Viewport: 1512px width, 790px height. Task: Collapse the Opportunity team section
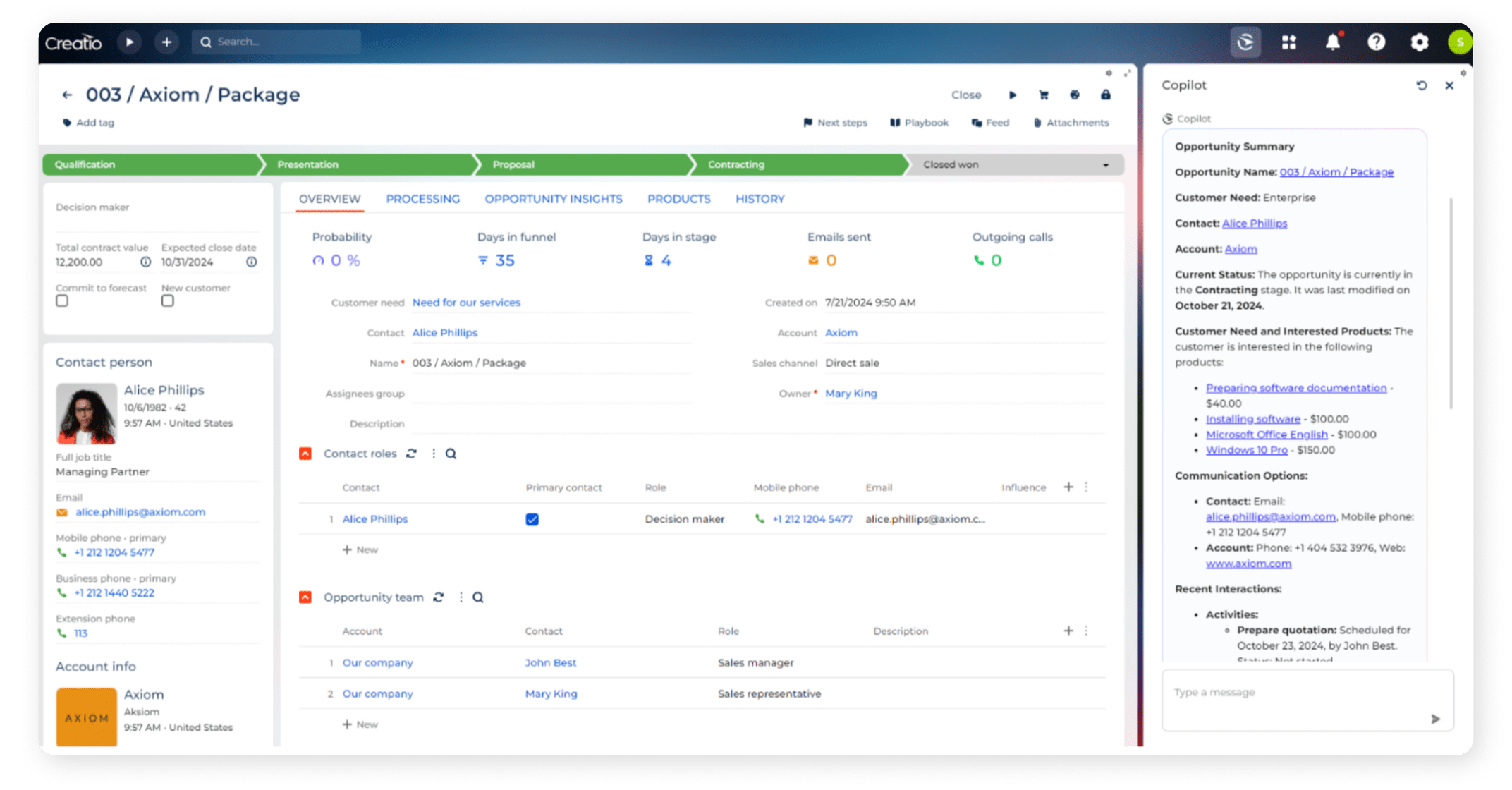tap(305, 597)
